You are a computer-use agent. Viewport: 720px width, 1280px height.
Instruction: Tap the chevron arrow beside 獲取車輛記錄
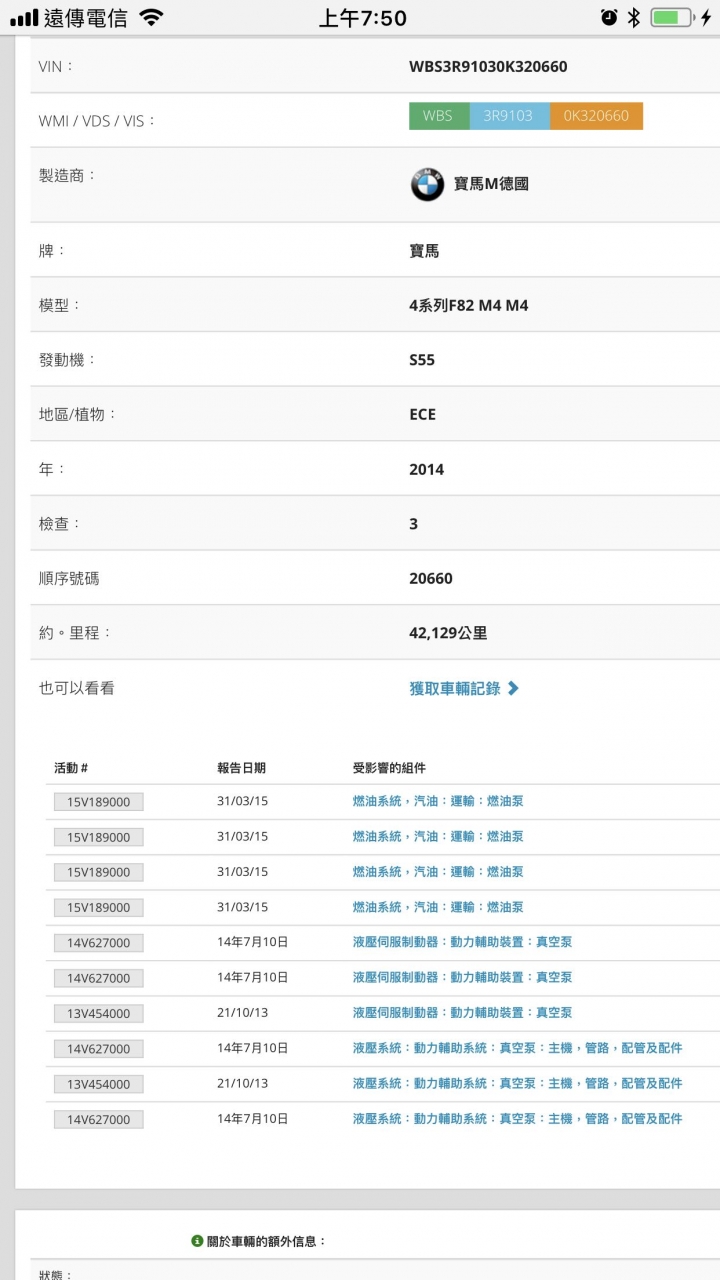click(x=513, y=688)
